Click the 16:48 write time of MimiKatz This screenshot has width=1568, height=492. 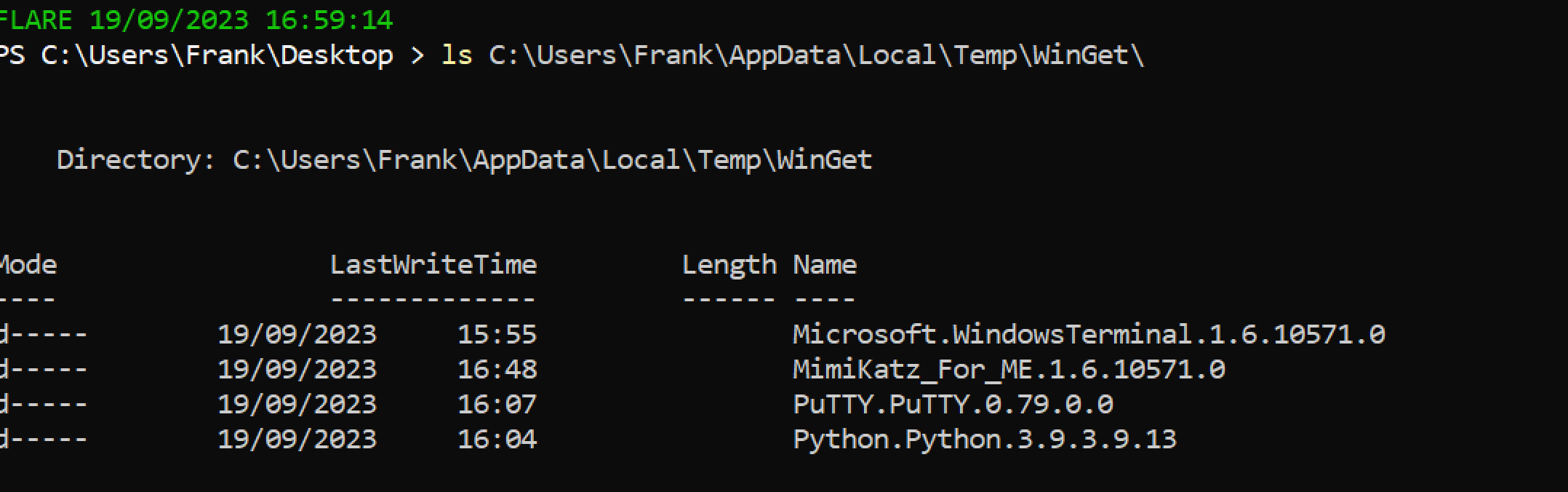(x=497, y=369)
